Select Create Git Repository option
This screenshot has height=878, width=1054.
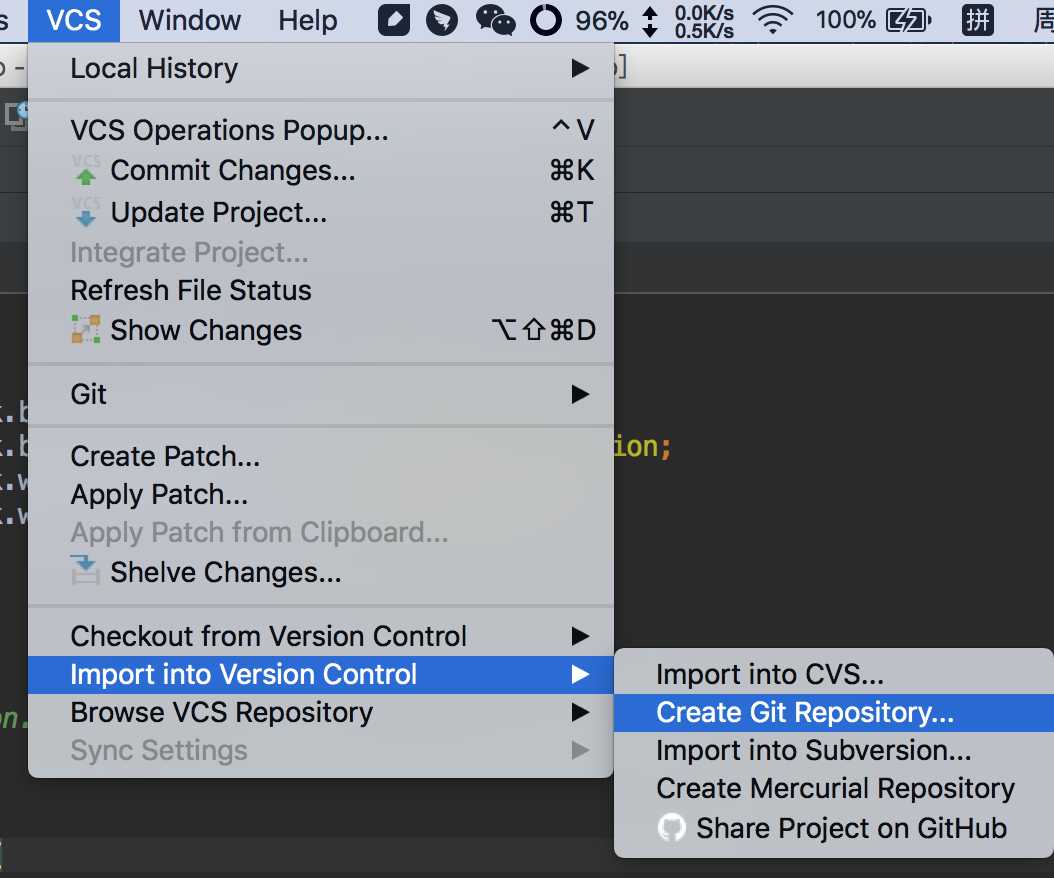coord(805,712)
